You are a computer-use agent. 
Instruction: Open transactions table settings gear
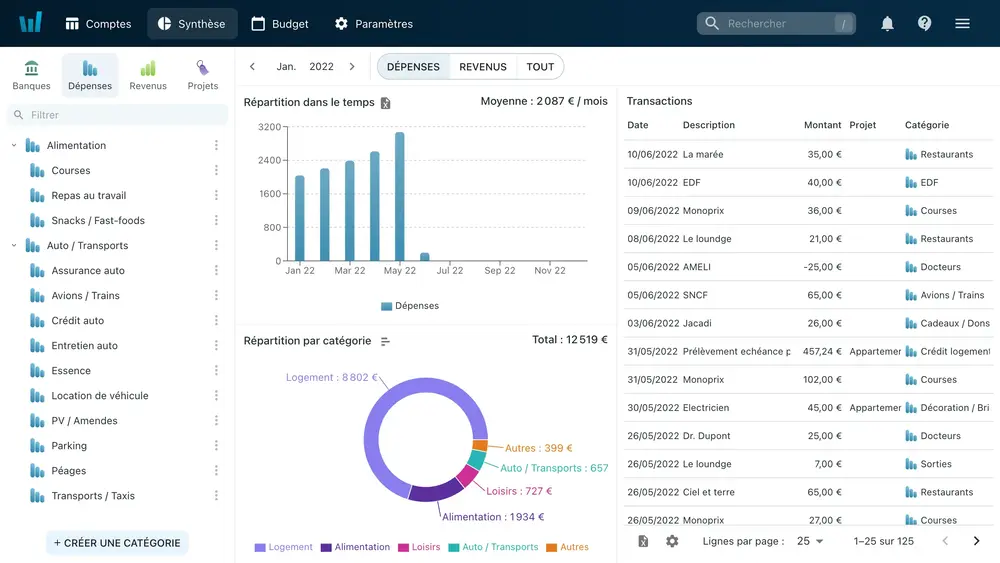[x=672, y=541]
